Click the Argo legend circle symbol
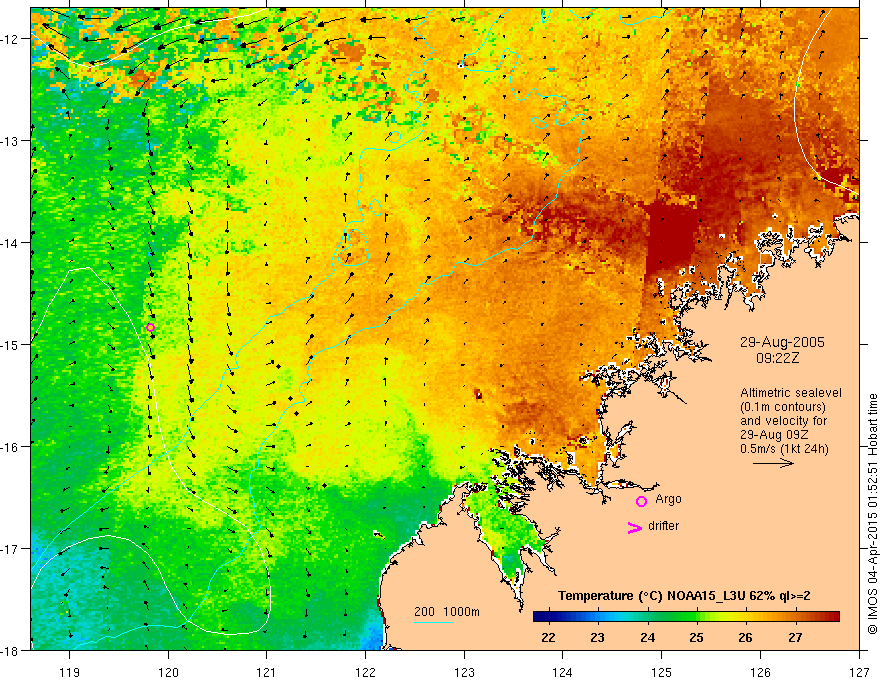Screen dimensions: 880x680 (x=641, y=501)
